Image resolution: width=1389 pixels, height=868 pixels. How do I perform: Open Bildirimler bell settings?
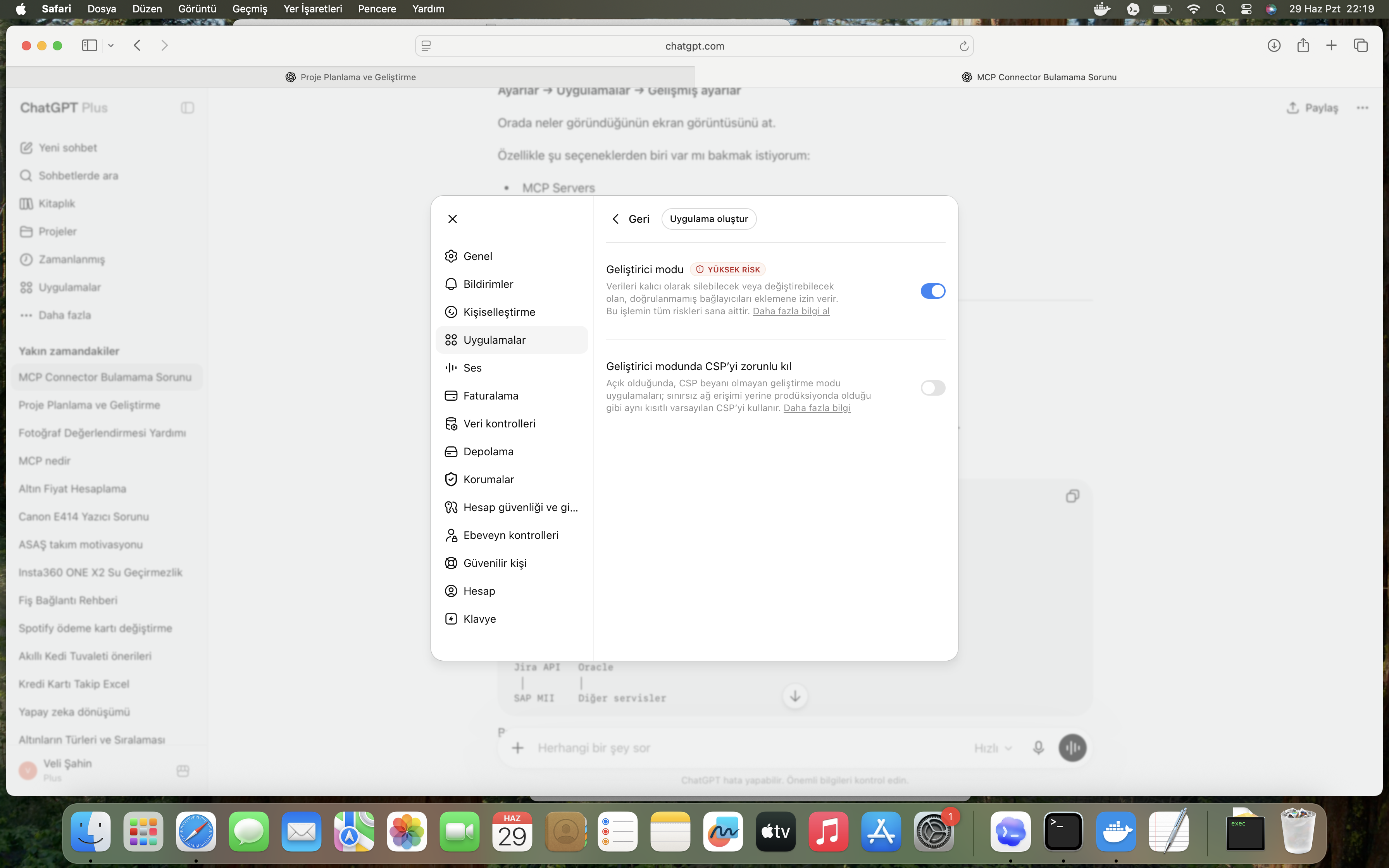[512, 284]
